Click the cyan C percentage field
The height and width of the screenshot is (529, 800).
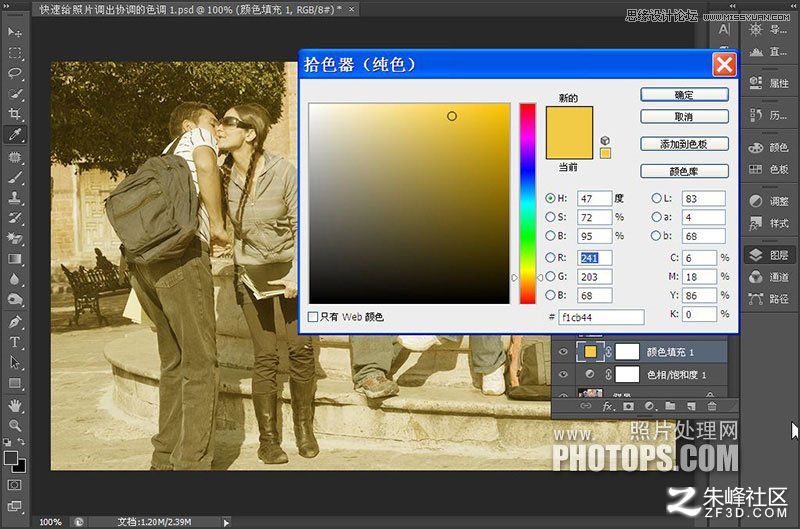(x=699, y=258)
